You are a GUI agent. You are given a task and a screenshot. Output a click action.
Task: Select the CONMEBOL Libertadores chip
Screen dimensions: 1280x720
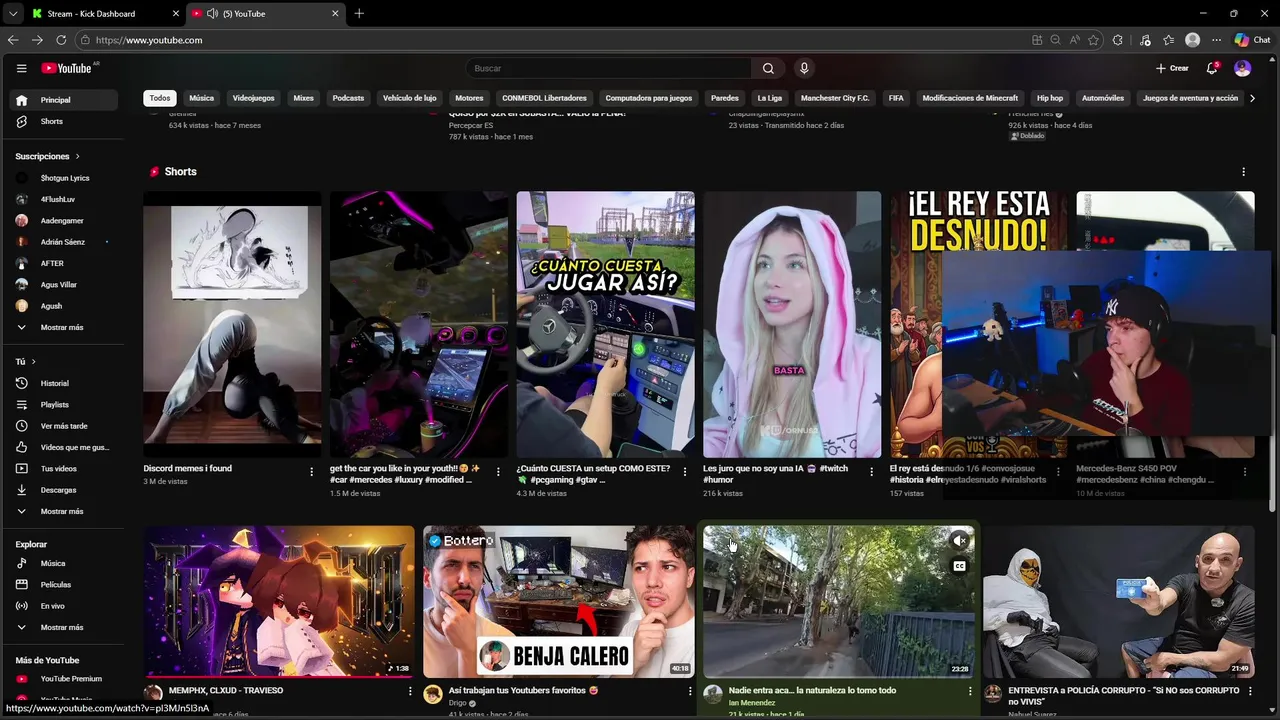[x=544, y=98]
